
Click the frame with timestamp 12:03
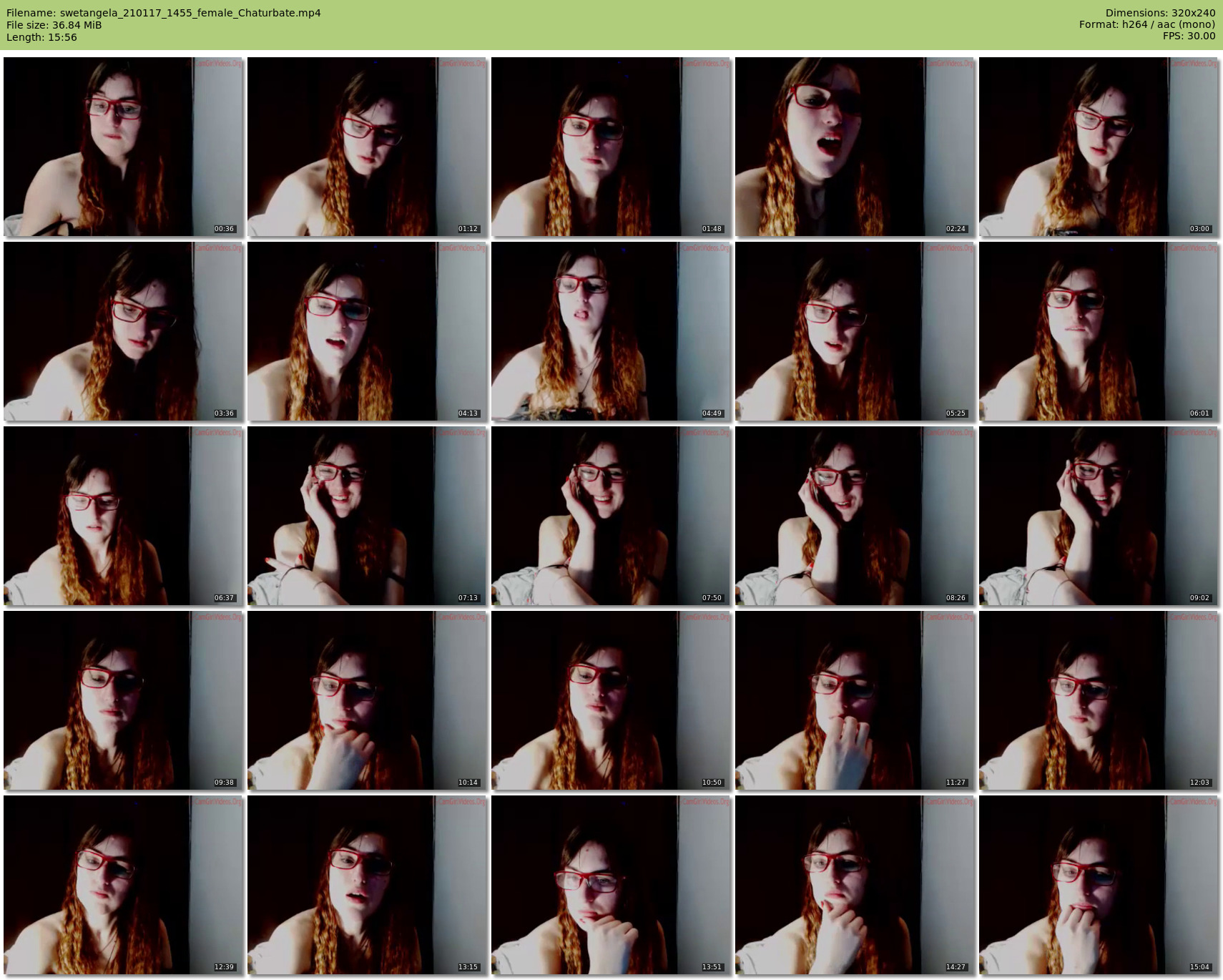1099,700
